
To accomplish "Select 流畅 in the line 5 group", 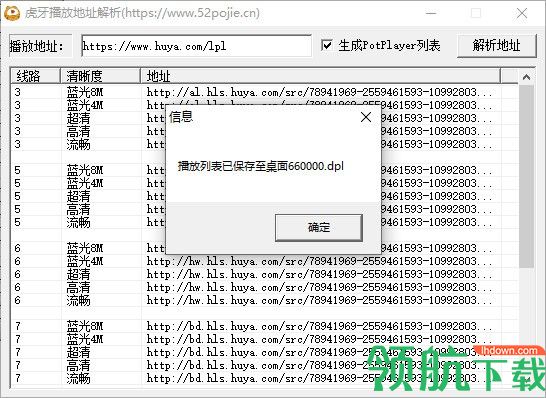I will [78, 222].
